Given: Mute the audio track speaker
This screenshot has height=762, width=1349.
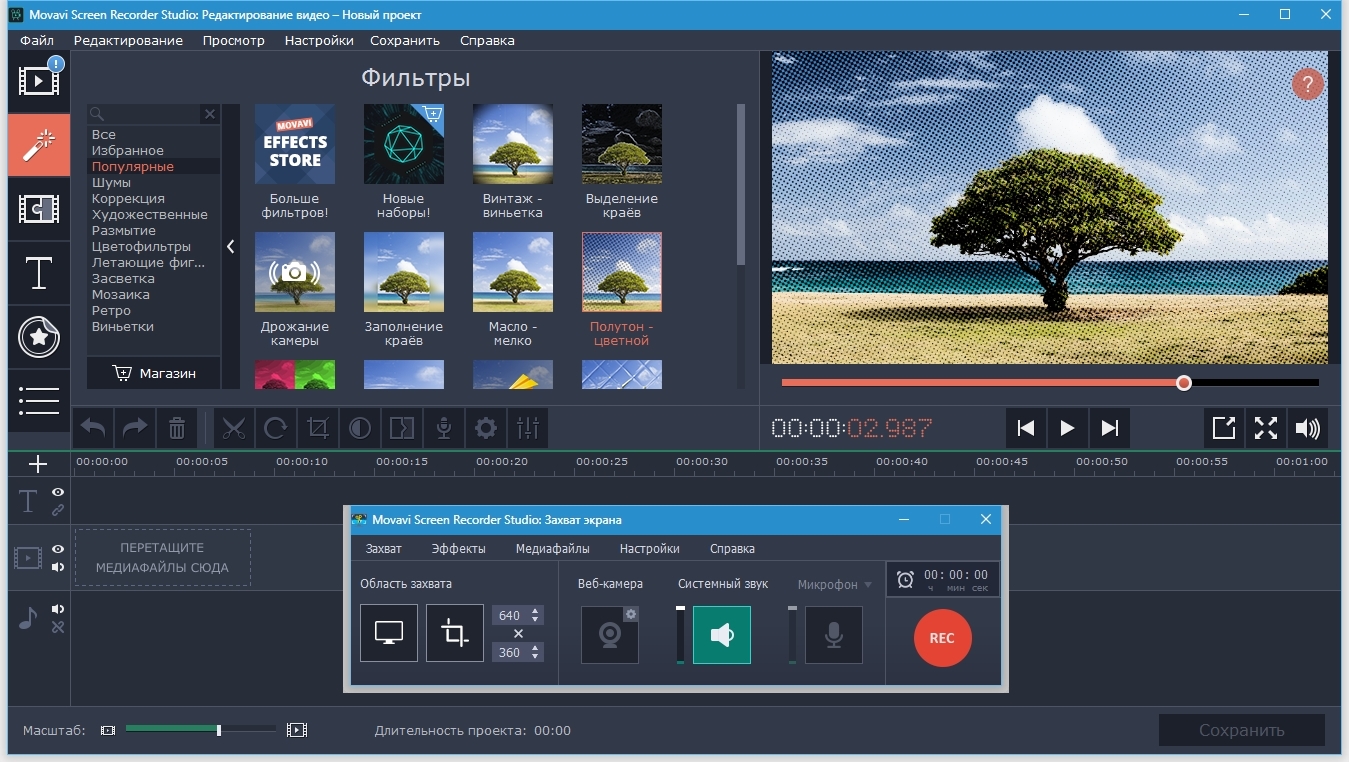Looking at the screenshot, I should click(58, 609).
